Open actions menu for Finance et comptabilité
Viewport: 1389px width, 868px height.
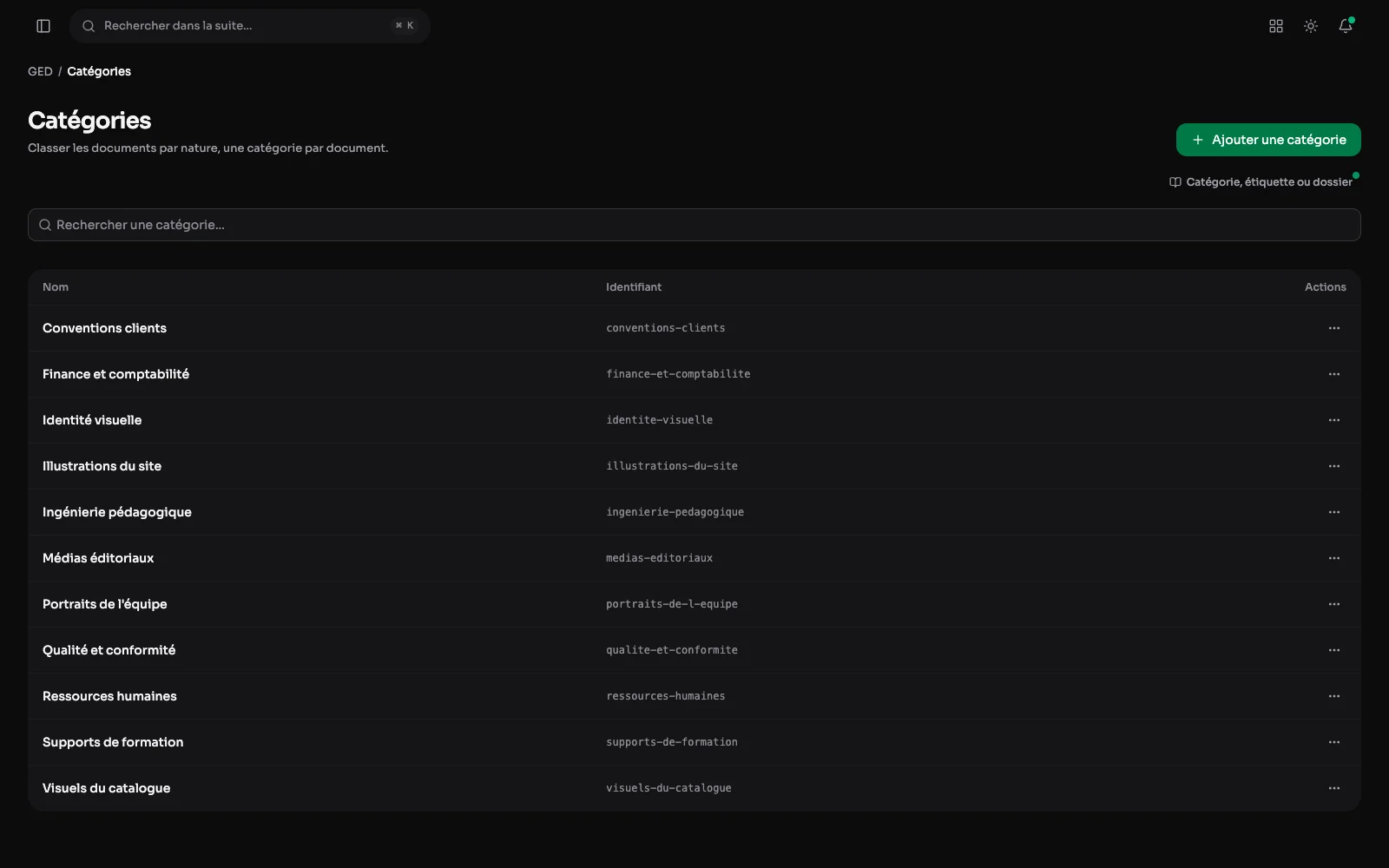pyautogui.click(x=1334, y=374)
